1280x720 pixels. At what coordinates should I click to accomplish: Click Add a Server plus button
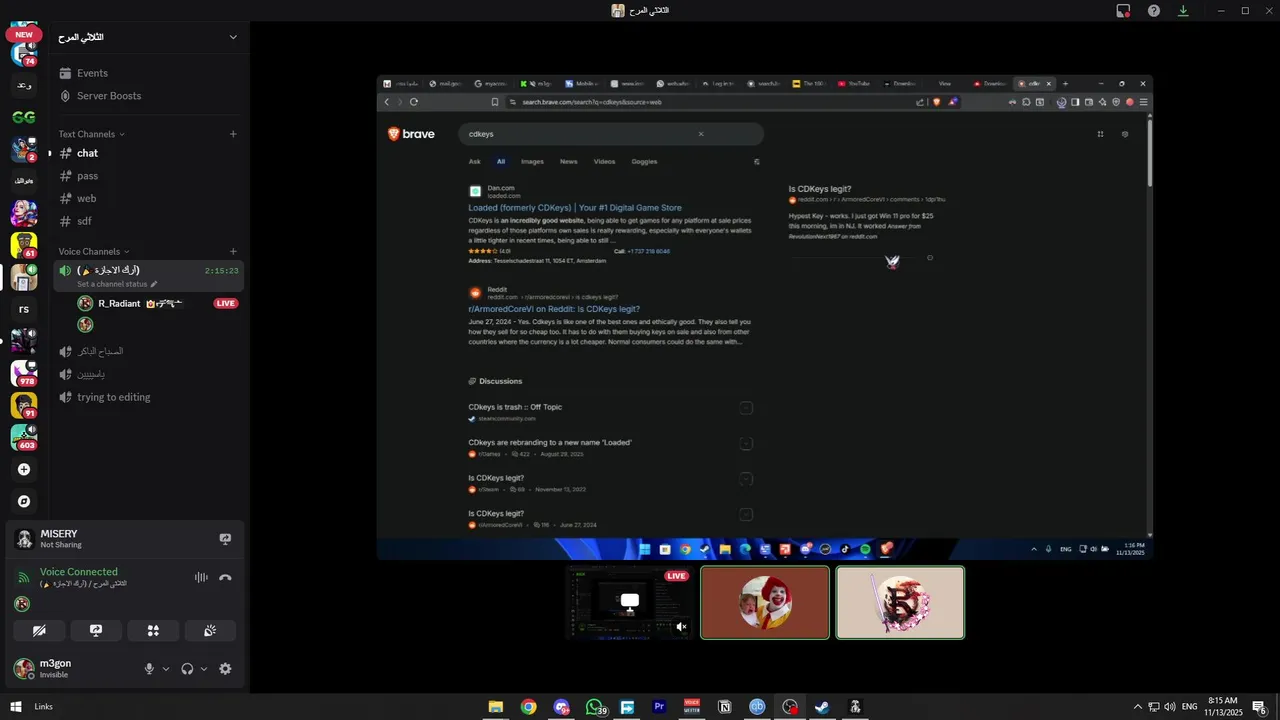24,469
